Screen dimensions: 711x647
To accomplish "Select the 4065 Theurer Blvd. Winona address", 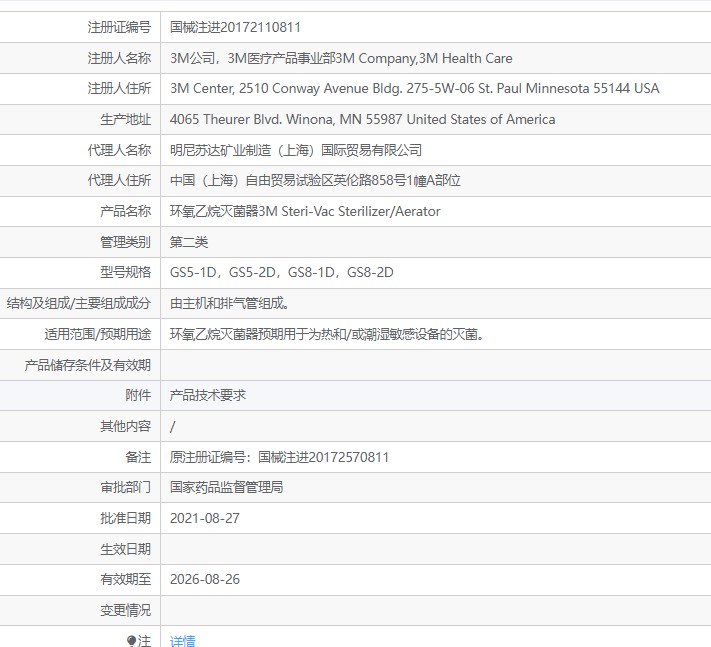I will [x=362, y=119].
